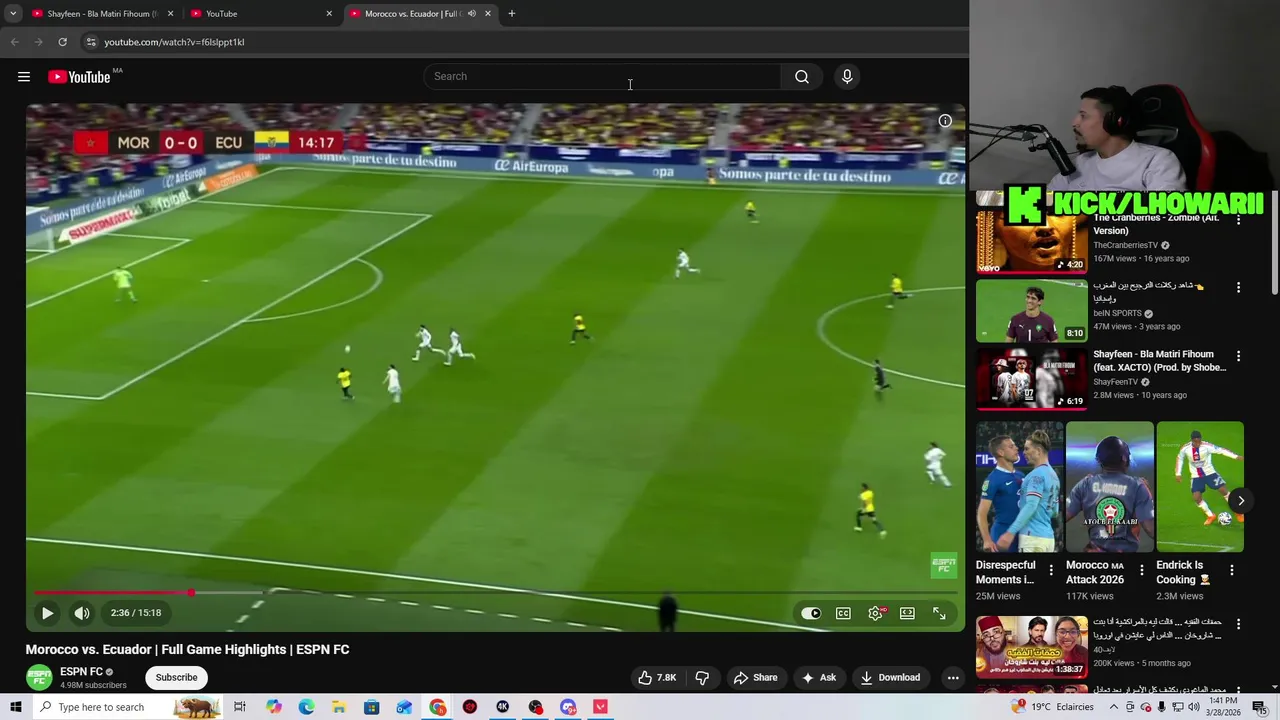Reload the current page
This screenshot has height=720, width=1280.
coord(62,42)
